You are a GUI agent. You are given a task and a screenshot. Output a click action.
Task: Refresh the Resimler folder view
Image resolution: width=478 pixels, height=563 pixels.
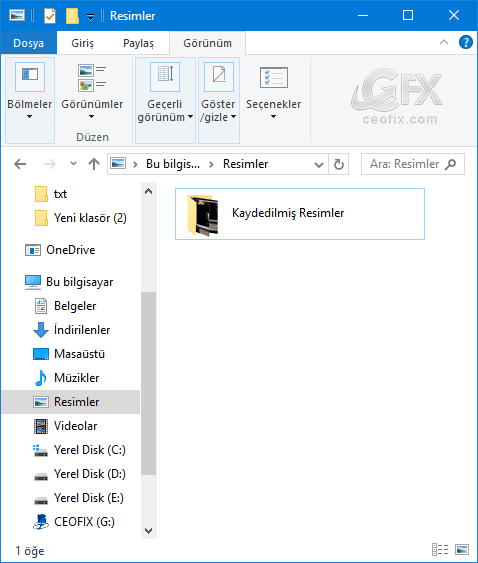click(339, 164)
